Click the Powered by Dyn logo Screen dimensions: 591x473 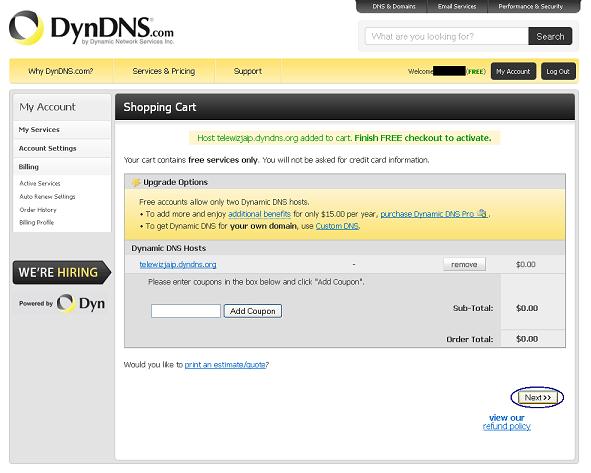pos(62,303)
